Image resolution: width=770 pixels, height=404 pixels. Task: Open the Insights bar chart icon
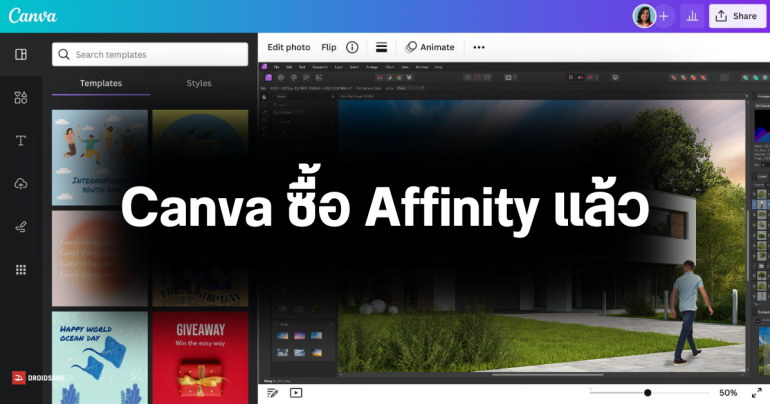[x=692, y=16]
